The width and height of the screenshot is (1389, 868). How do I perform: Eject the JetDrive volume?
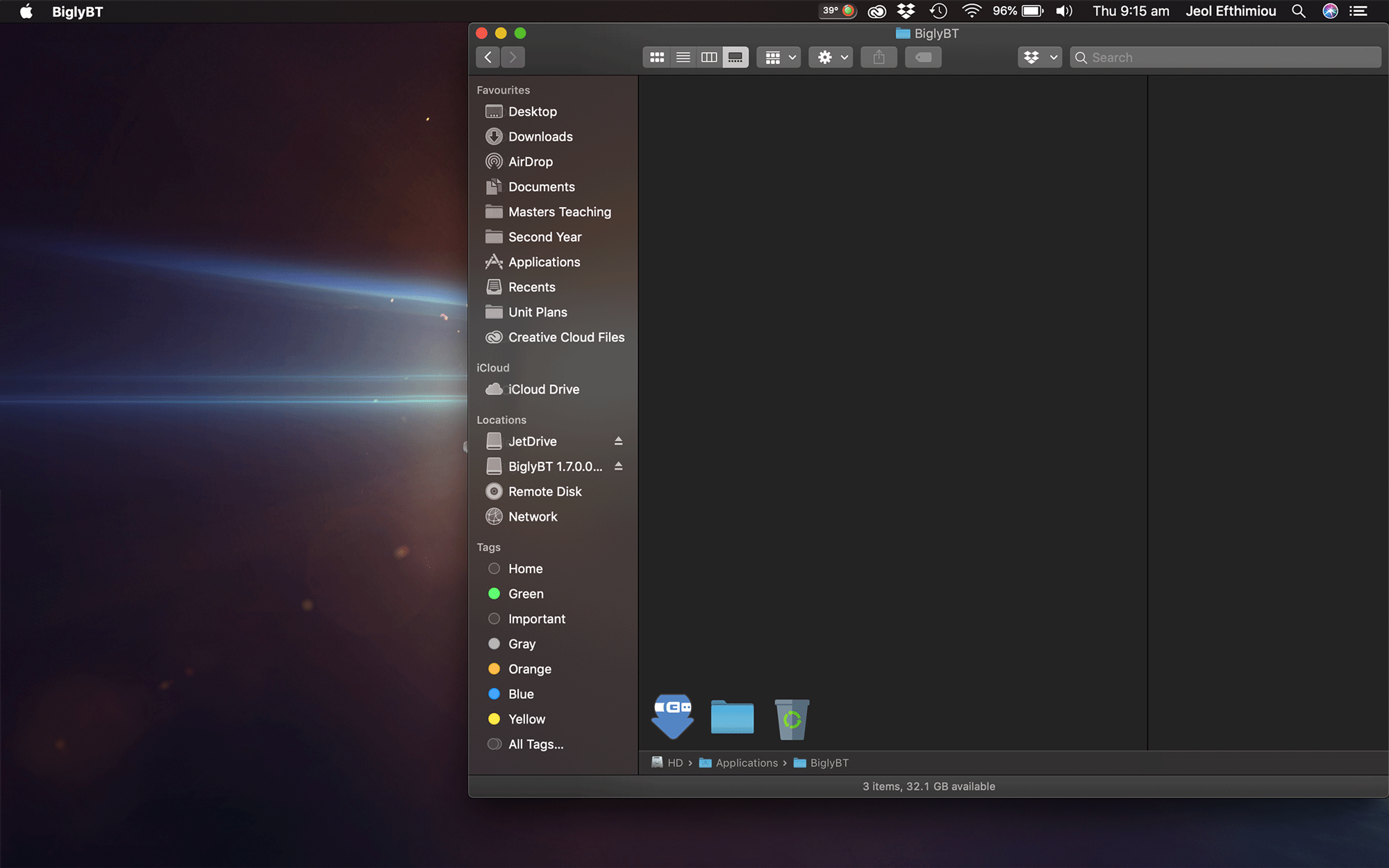618,442
